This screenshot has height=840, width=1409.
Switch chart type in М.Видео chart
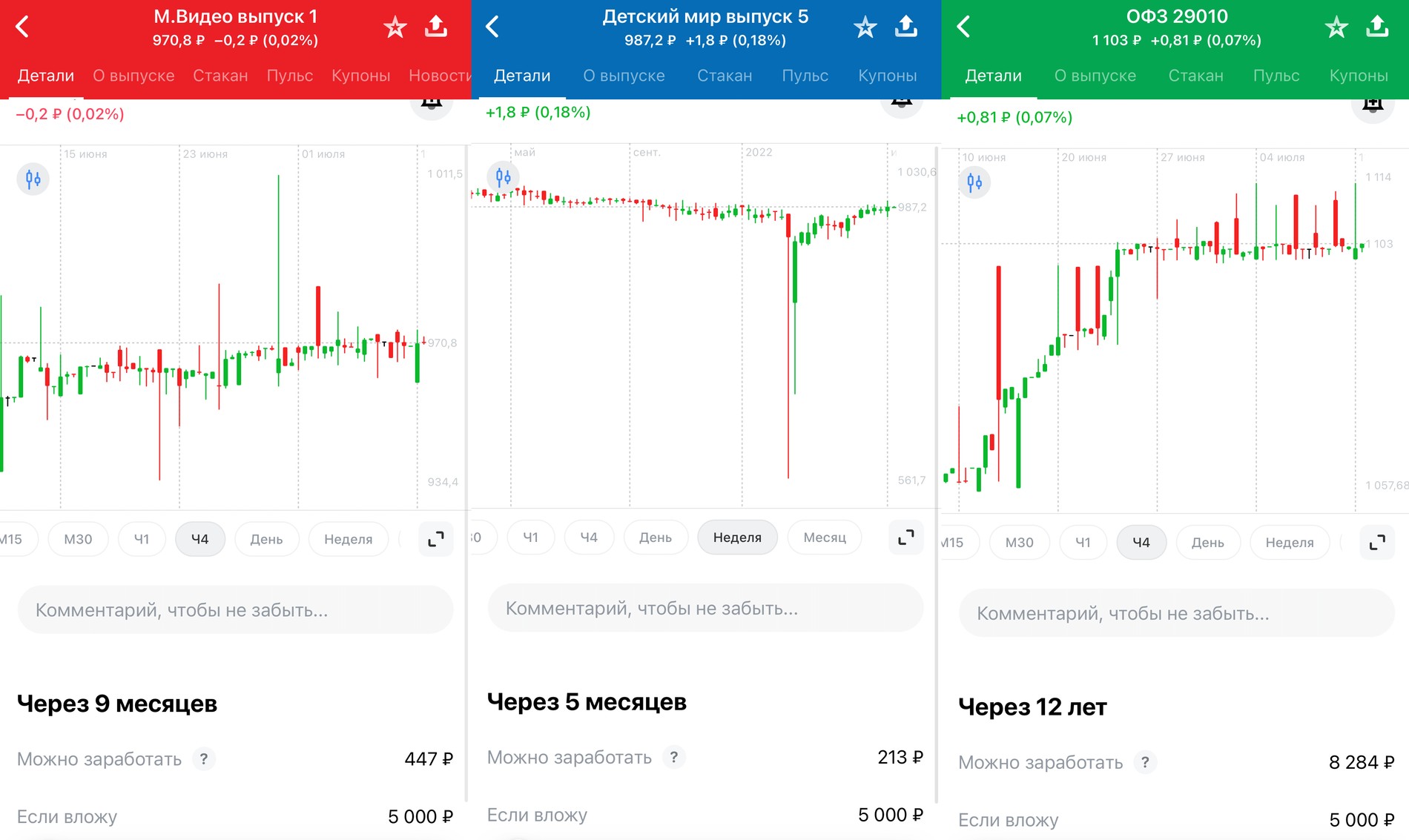click(33, 179)
